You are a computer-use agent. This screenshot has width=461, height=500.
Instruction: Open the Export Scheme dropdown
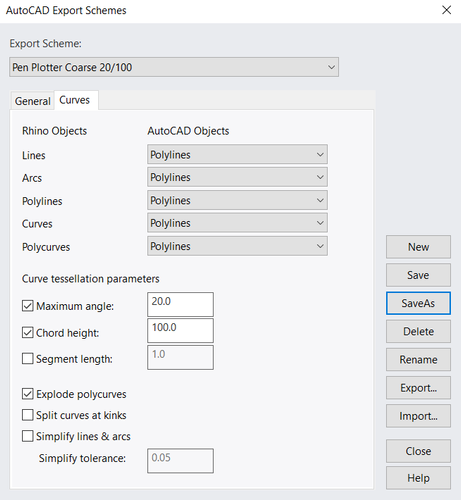pos(174,67)
